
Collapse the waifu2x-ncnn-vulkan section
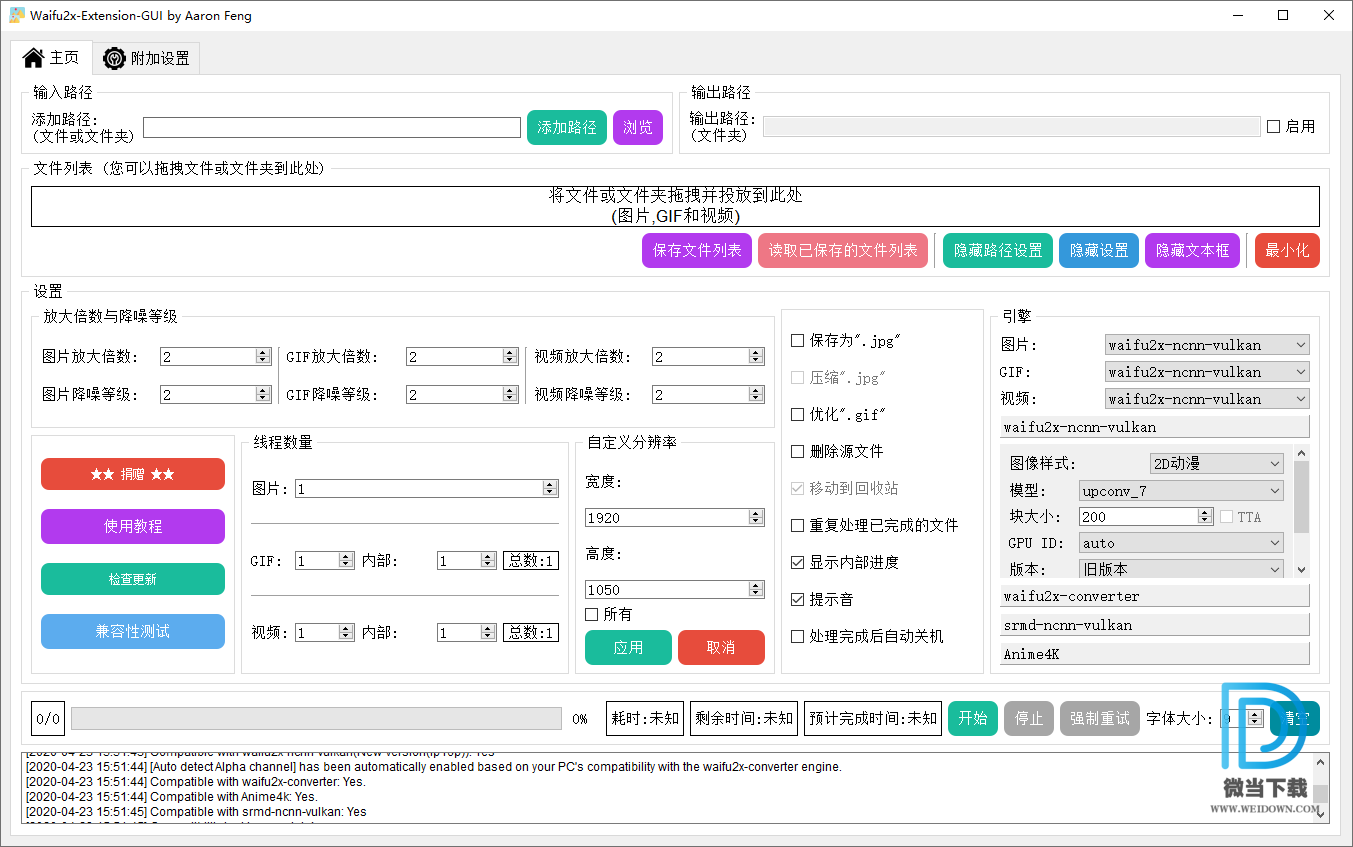1155,427
